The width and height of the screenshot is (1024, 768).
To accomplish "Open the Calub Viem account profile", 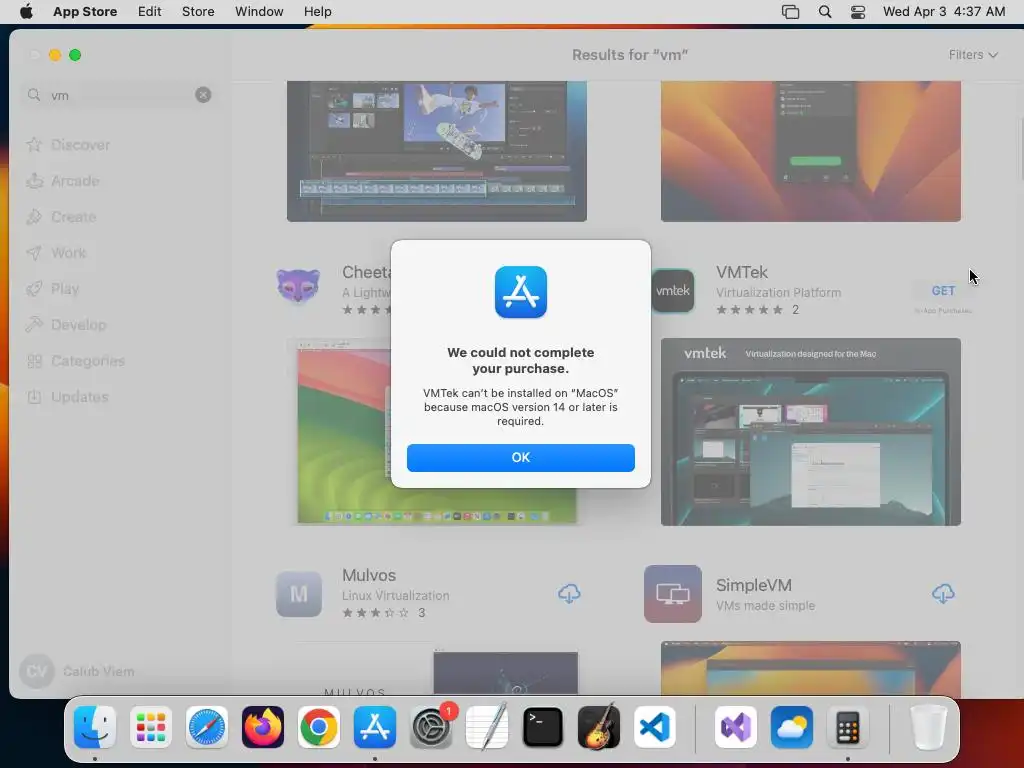I will click(x=77, y=671).
